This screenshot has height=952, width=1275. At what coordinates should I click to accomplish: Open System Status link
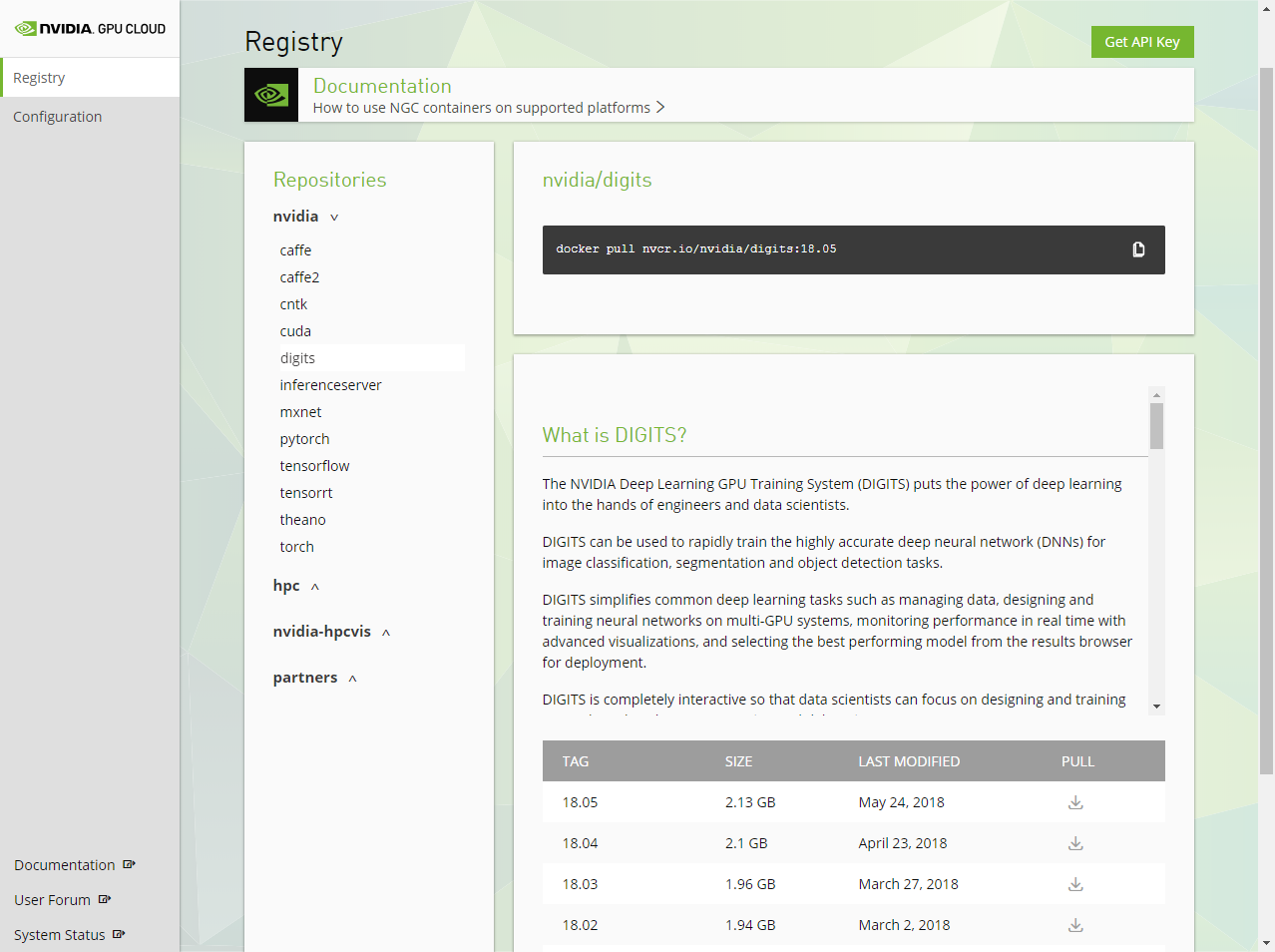(x=60, y=935)
